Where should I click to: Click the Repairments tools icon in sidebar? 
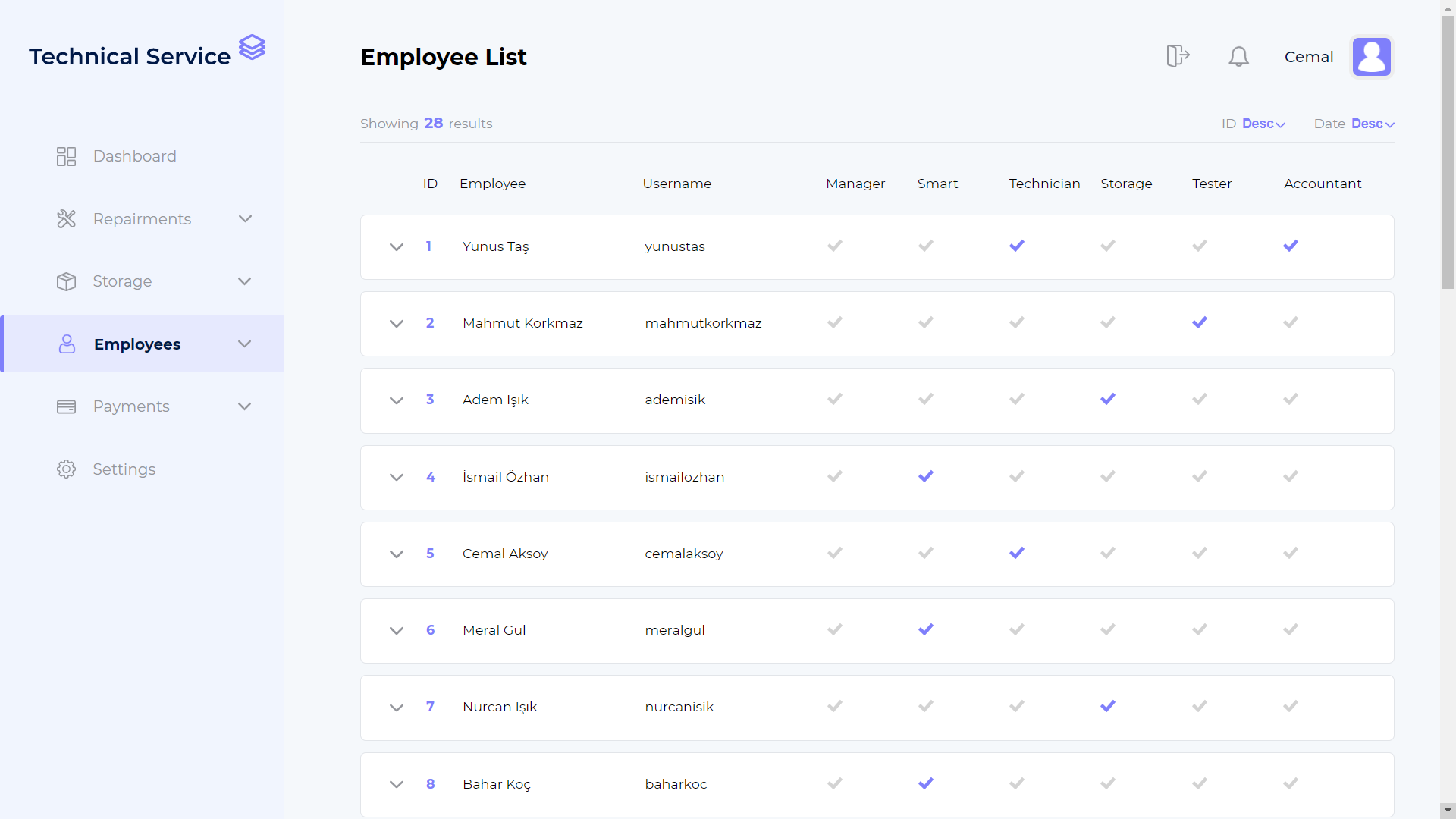[x=66, y=219]
